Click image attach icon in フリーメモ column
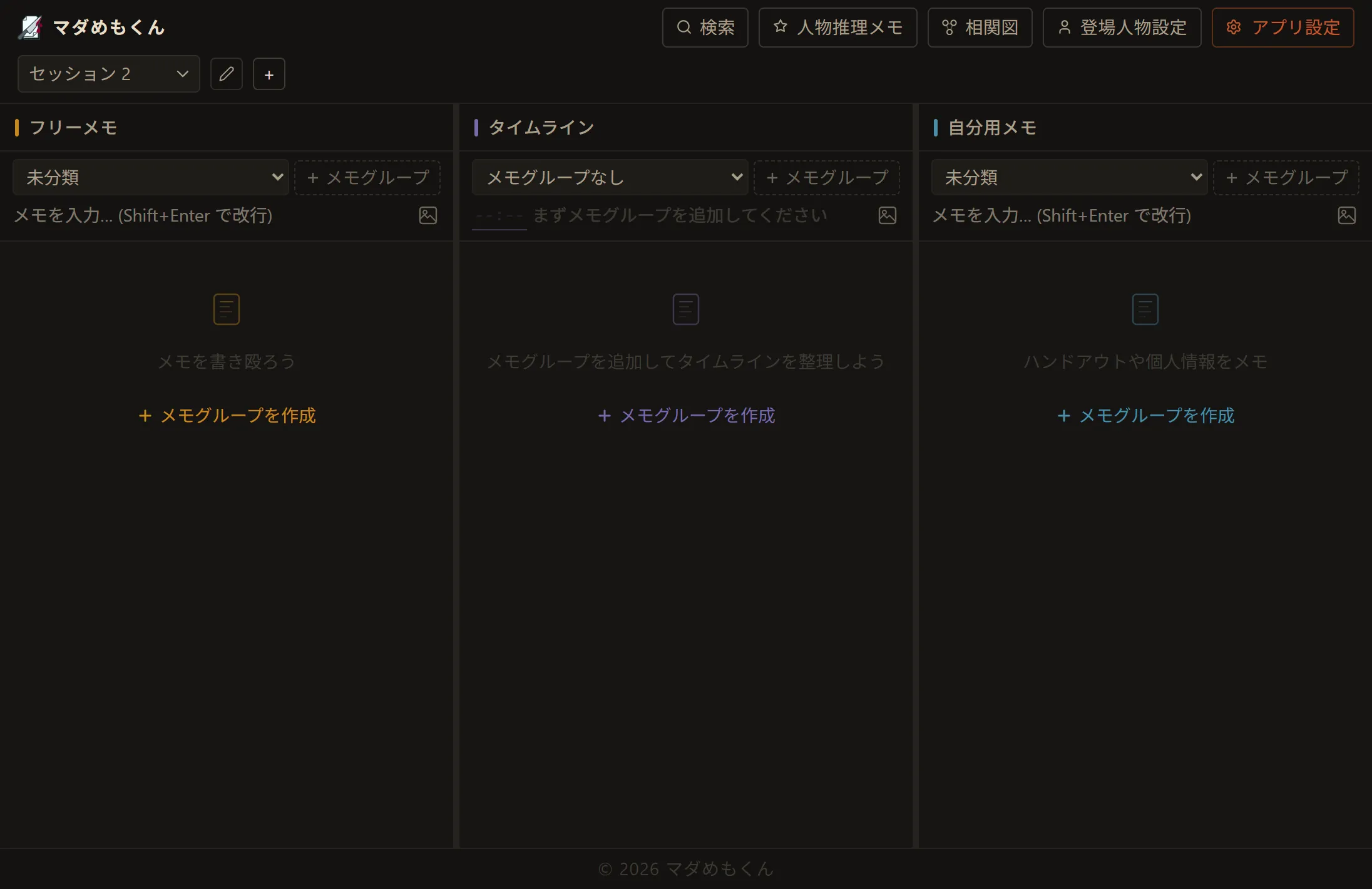Screen dimensions: 1372x889 pyautogui.click(x=428, y=215)
